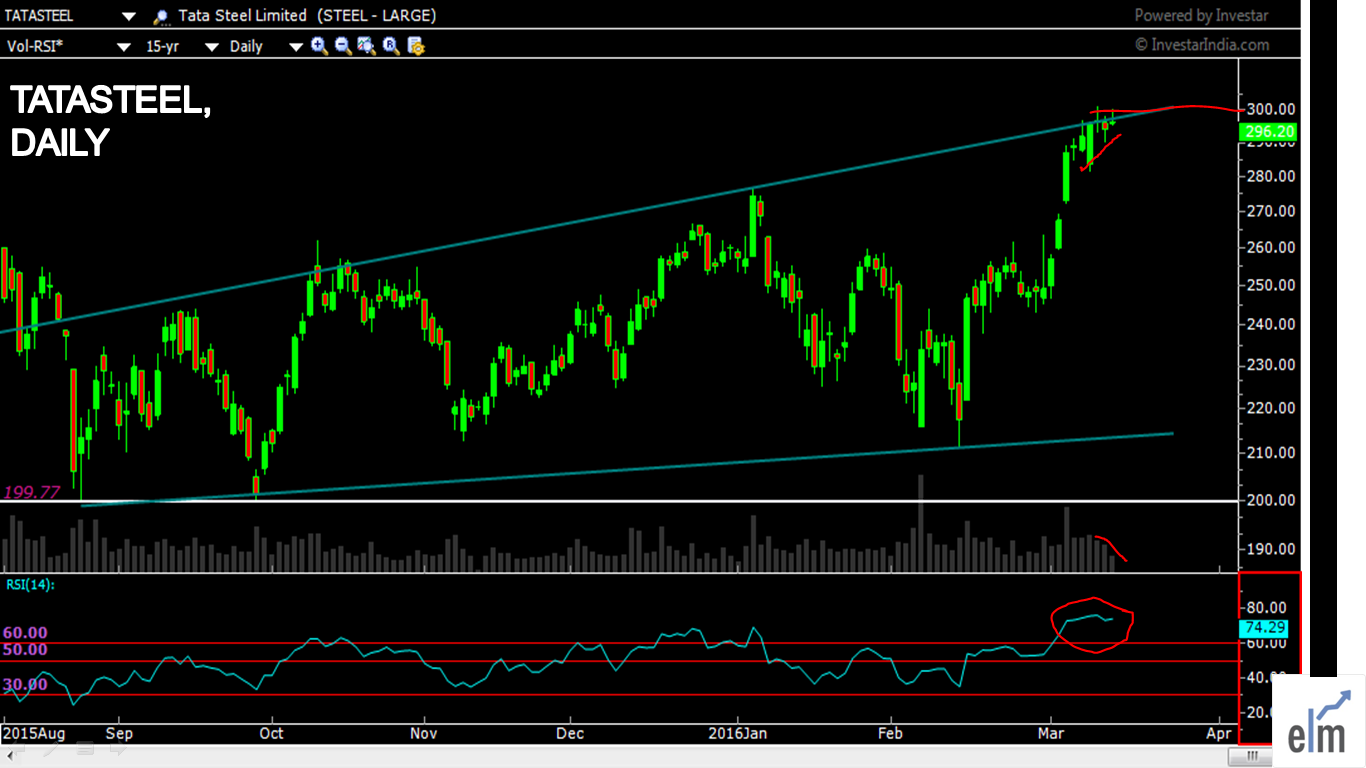Screen dimensions: 1366x768
Task: Click the zoom chart area icon
Action: click(366, 45)
